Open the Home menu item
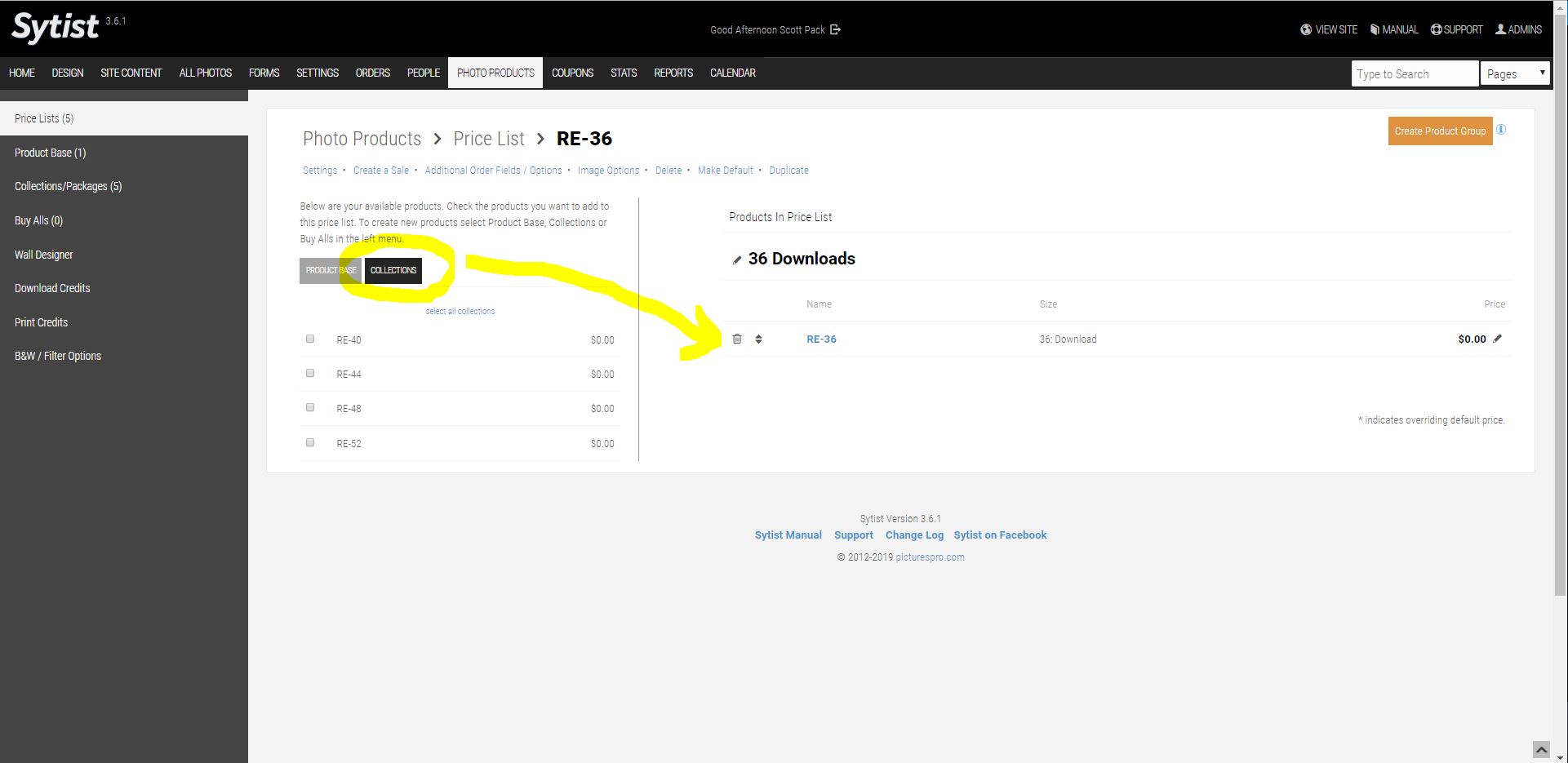Image resolution: width=1568 pixels, height=763 pixels. [x=22, y=73]
